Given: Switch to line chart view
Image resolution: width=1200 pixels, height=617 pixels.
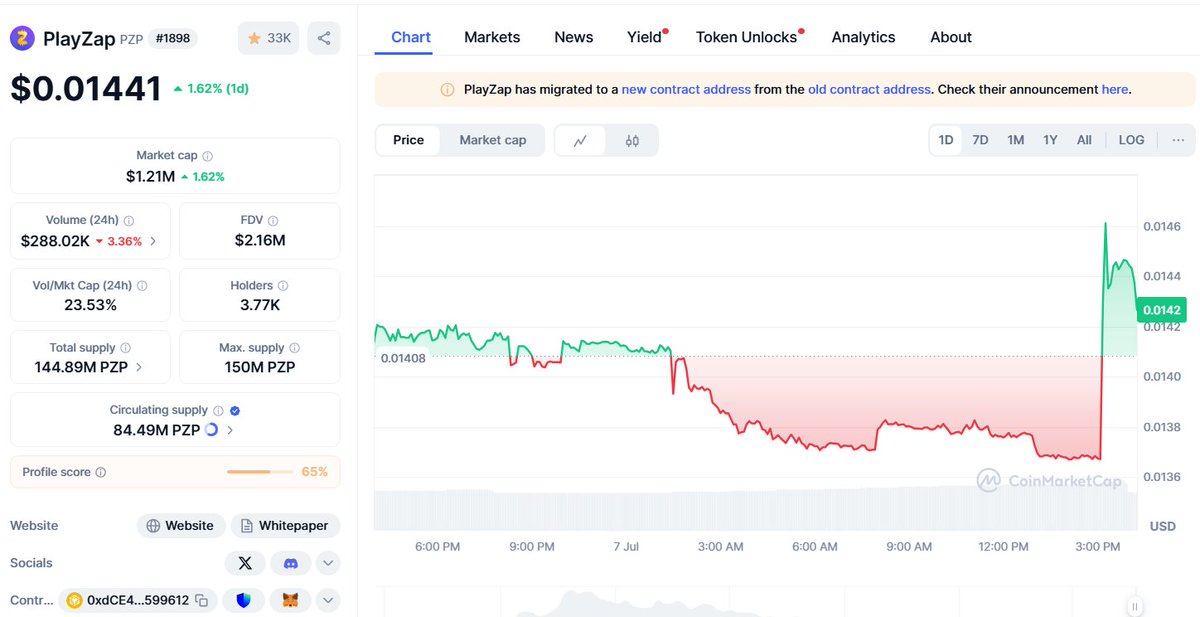Looking at the screenshot, I should point(581,140).
